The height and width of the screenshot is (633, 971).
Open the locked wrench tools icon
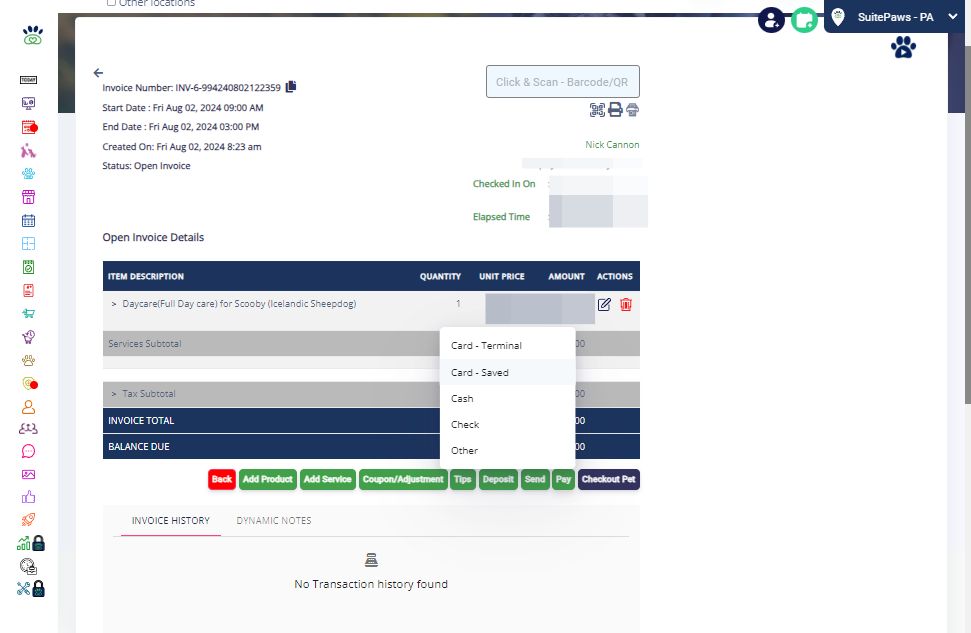pos(31,588)
